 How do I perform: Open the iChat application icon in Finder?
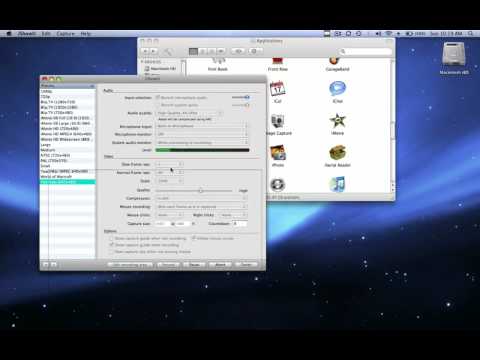click(337, 89)
